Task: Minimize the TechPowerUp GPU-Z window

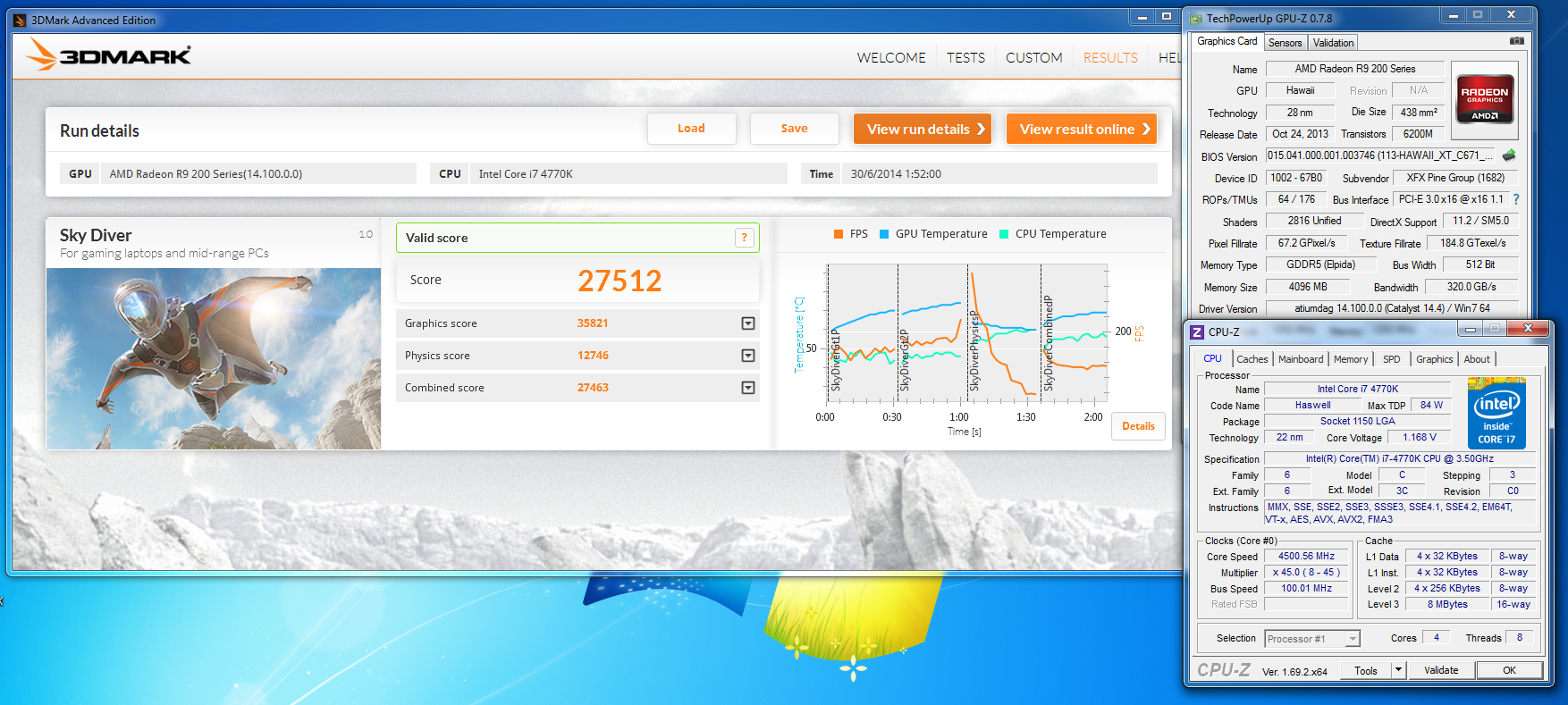Action: coord(1453,15)
